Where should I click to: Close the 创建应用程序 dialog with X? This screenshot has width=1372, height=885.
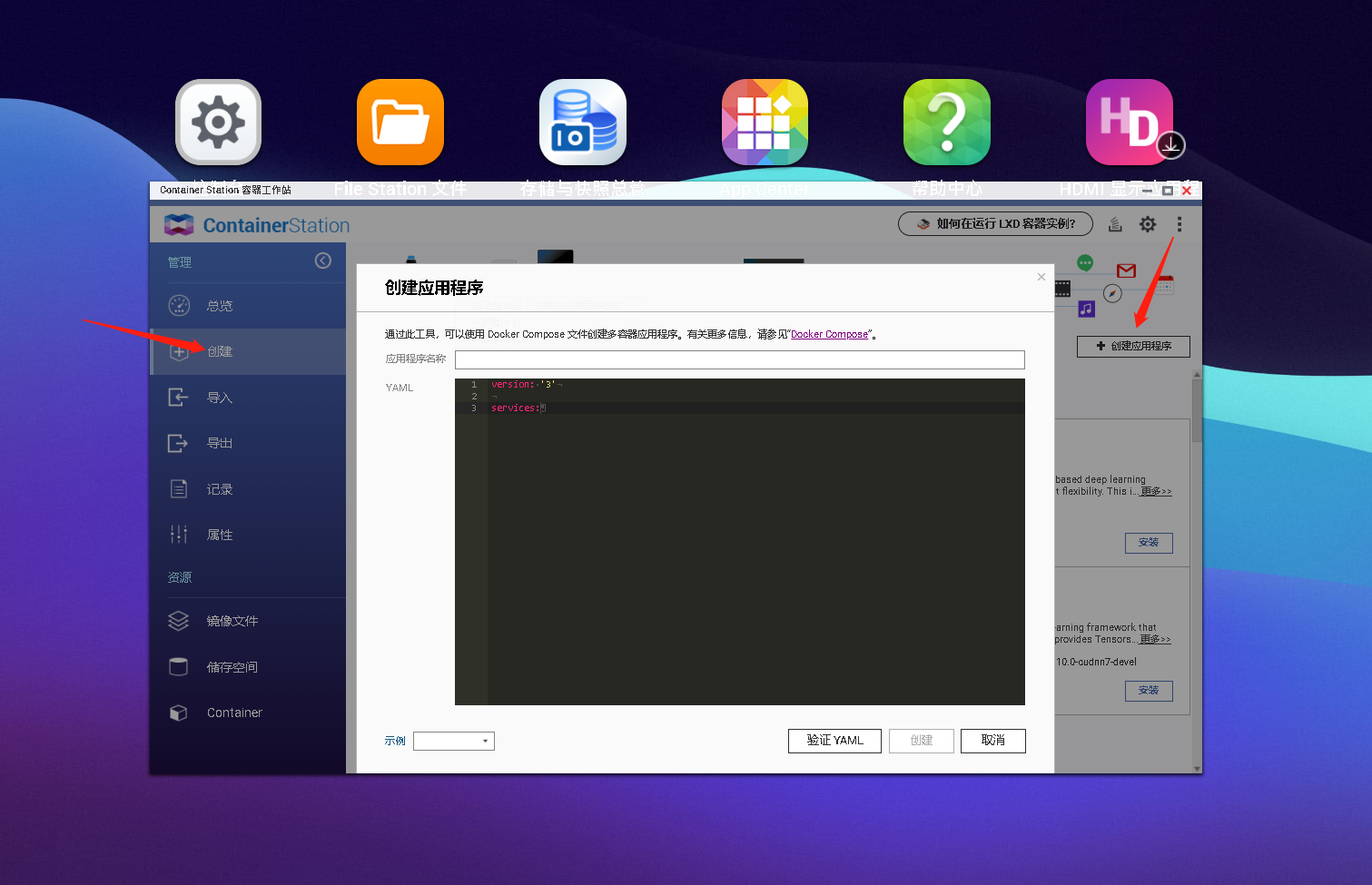pyautogui.click(x=1041, y=277)
